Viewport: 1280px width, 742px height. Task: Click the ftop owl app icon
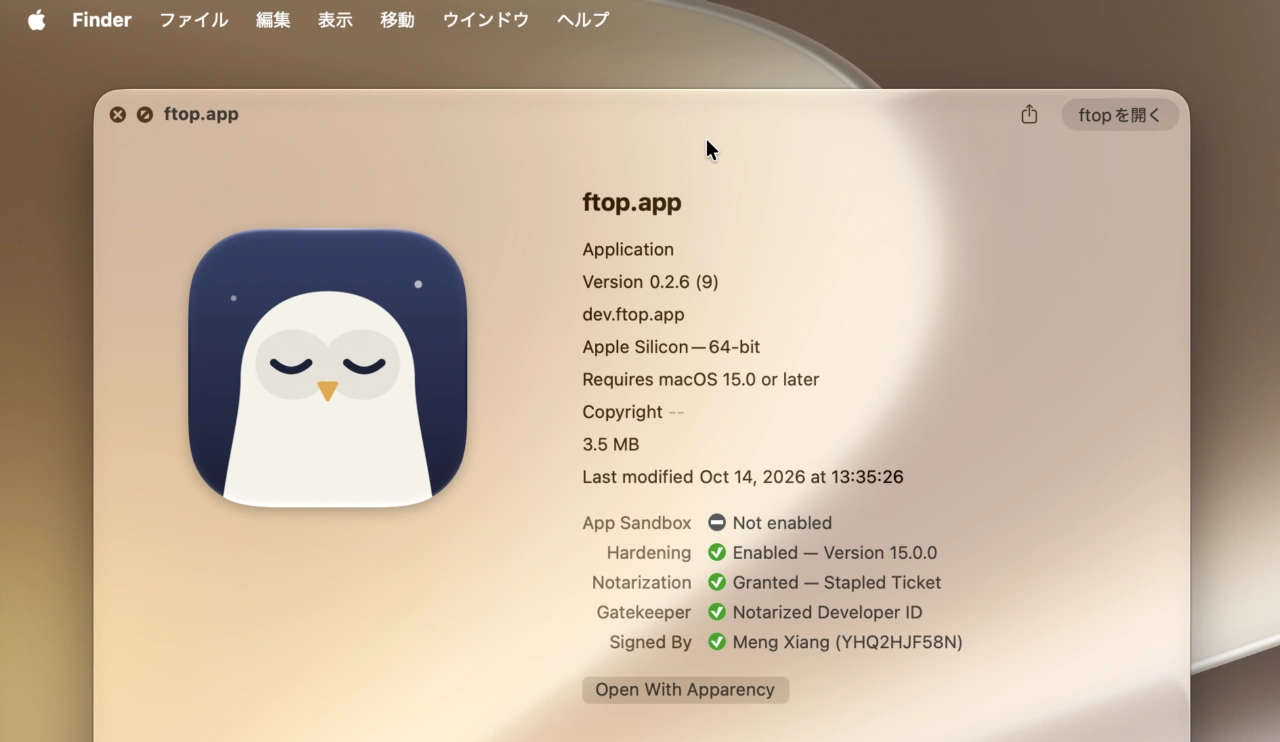328,368
